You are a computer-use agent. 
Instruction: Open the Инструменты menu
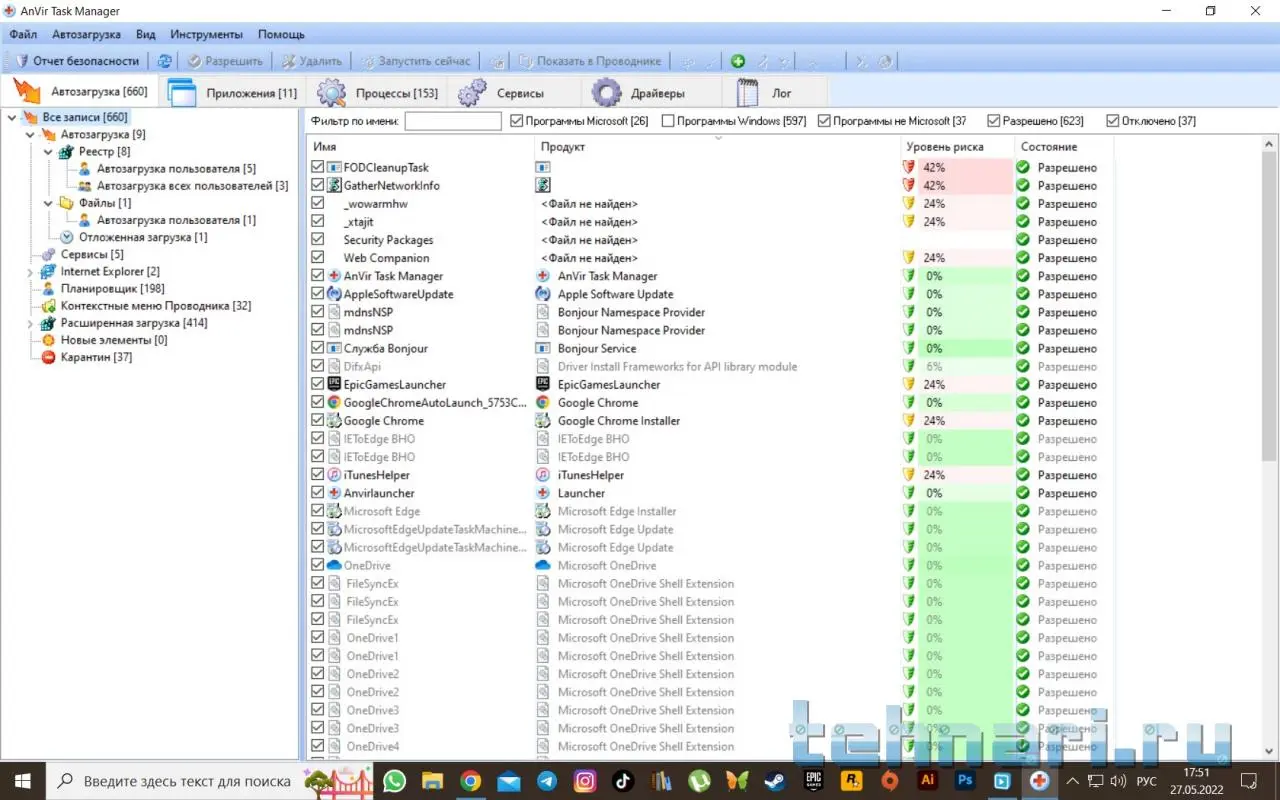coord(206,34)
